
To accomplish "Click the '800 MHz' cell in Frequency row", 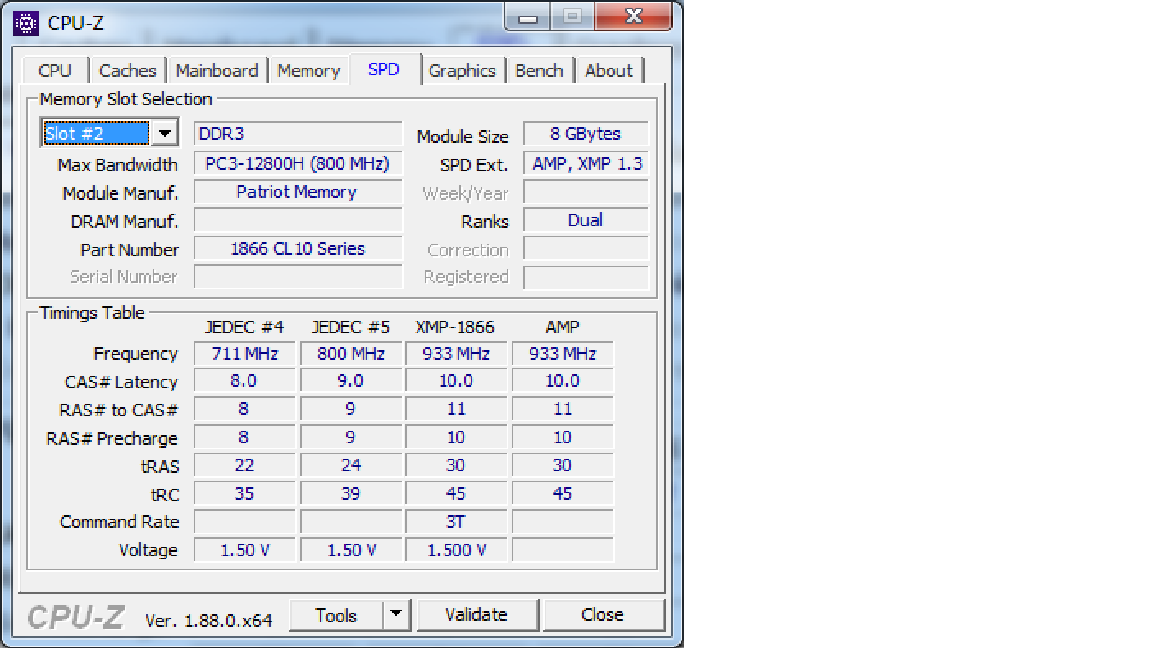I will pyautogui.click(x=351, y=353).
